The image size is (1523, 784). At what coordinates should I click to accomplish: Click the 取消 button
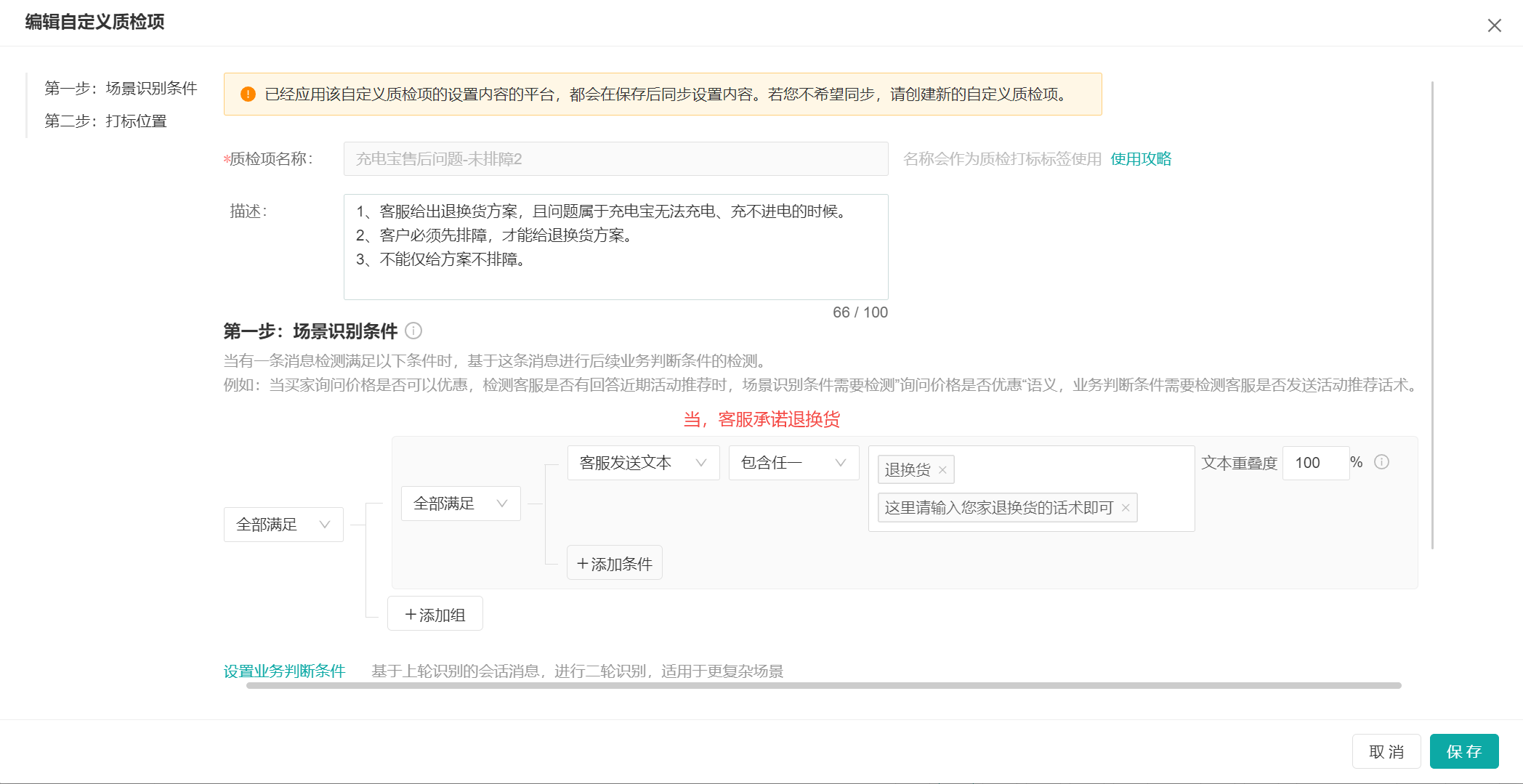(x=1386, y=751)
